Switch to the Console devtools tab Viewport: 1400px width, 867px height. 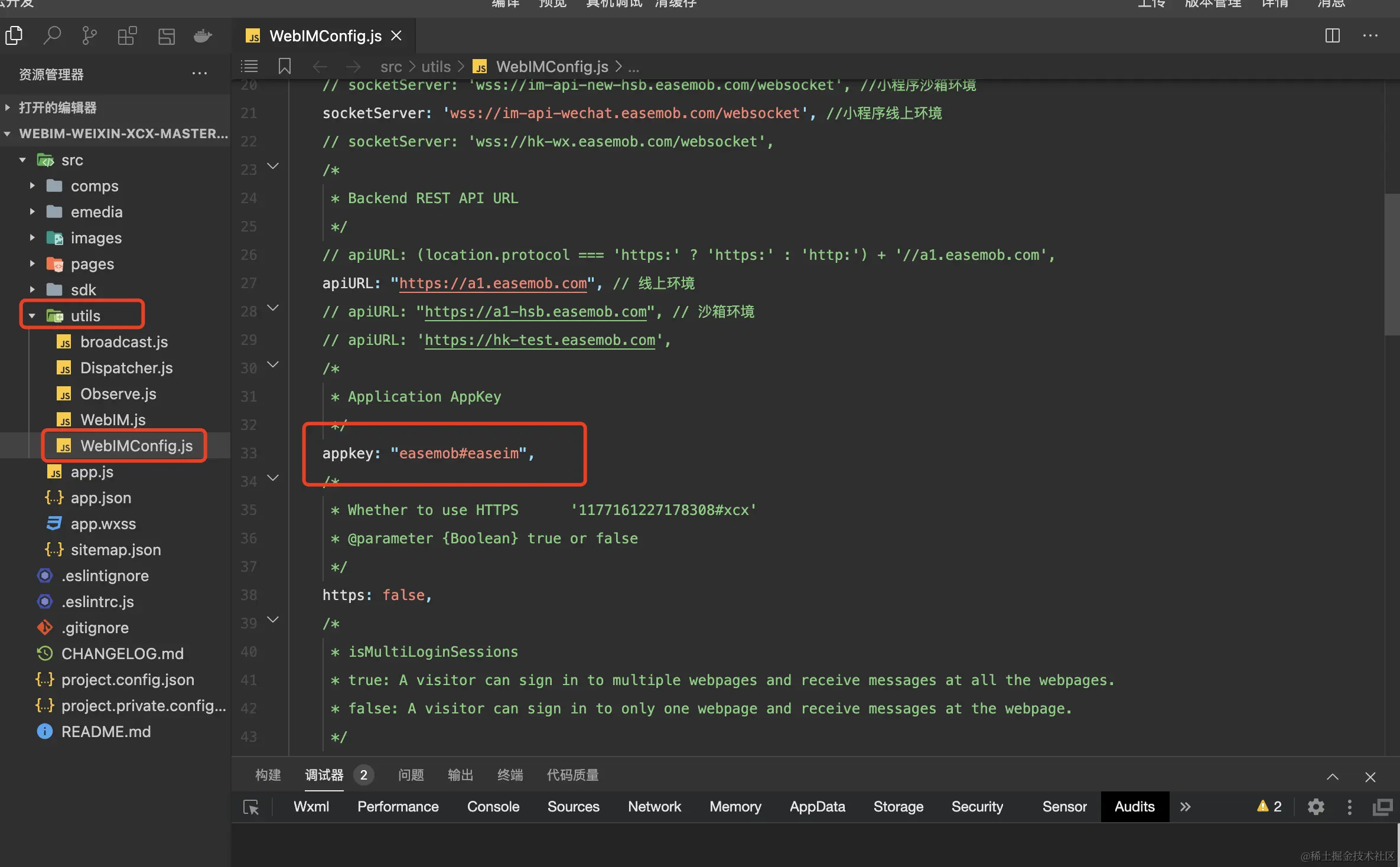tap(493, 807)
